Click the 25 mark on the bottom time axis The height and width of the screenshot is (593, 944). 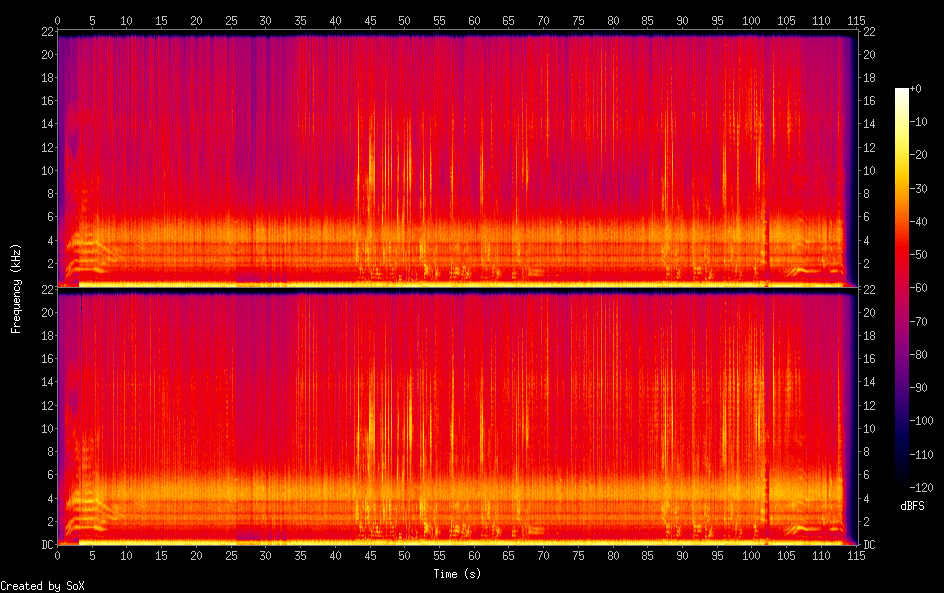pyautogui.click(x=231, y=555)
